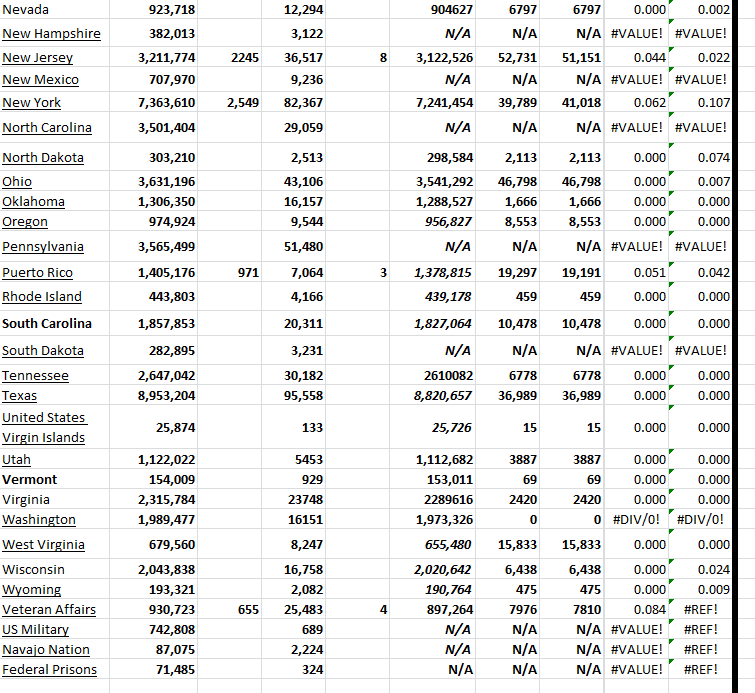Select the Virginia name cell
The height and width of the screenshot is (693, 755).
[x=54, y=500]
